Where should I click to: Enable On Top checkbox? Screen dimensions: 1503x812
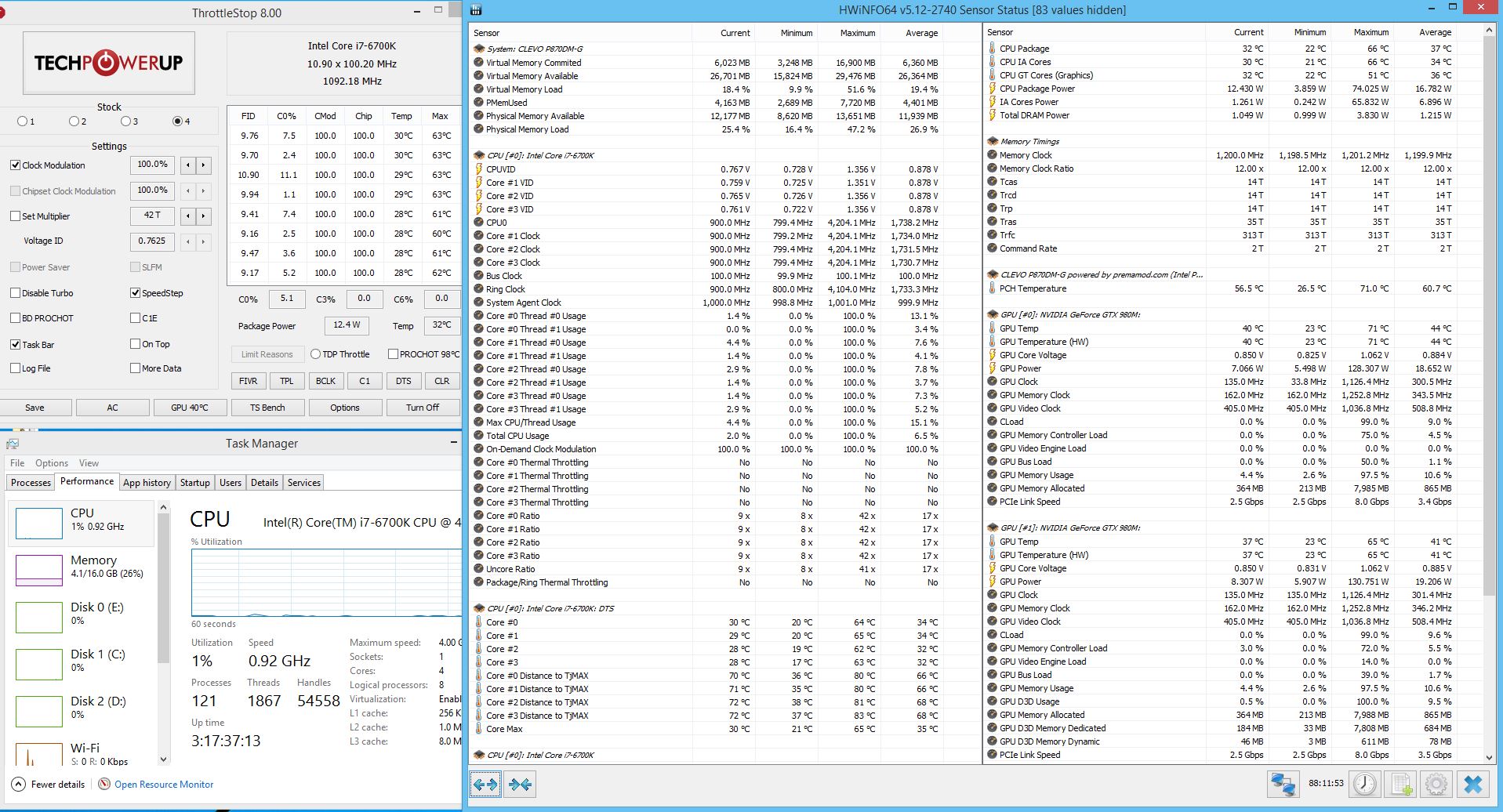tap(135, 344)
